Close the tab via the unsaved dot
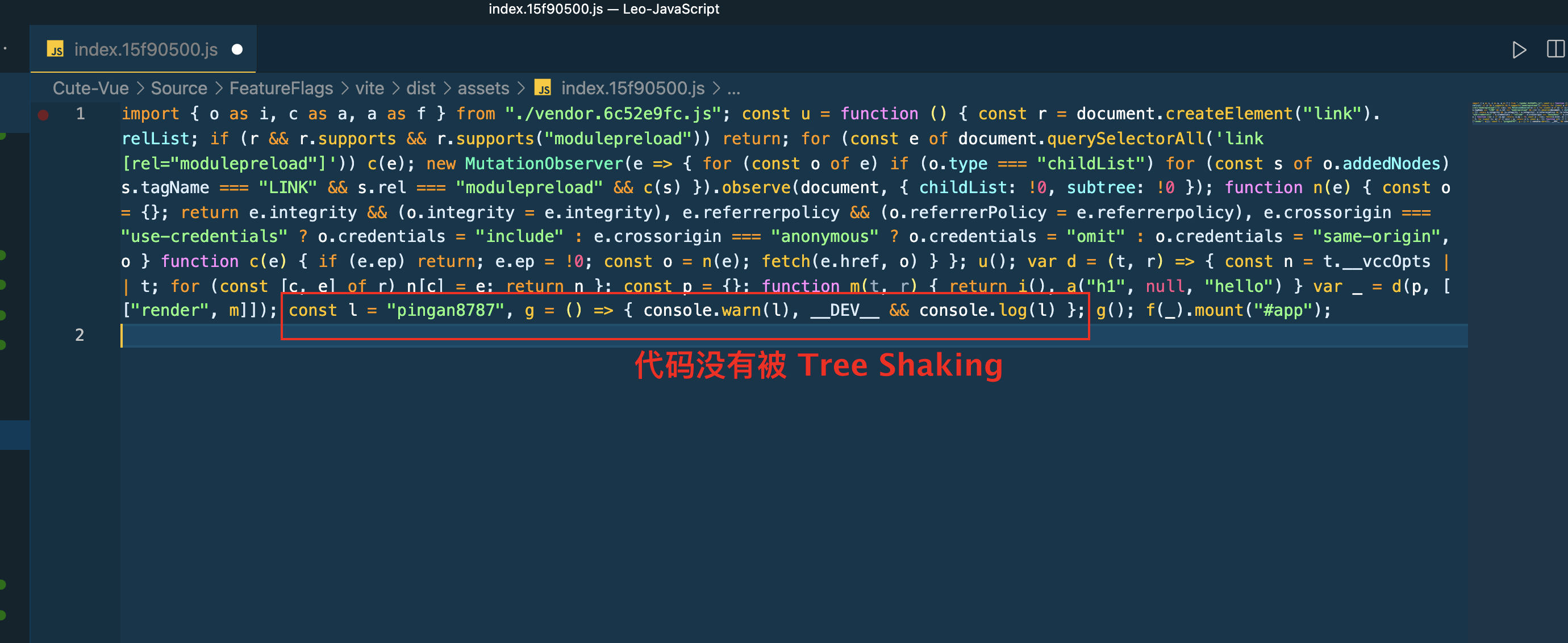The image size is (1568, 643). coord(237,50)
